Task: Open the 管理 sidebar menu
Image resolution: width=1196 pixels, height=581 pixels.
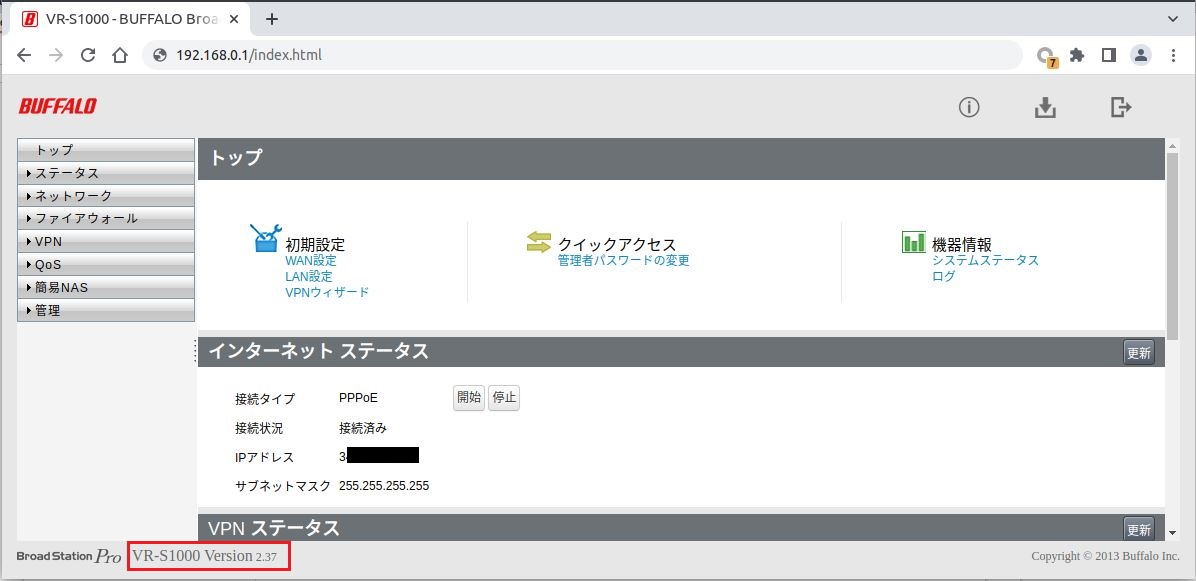Action: pos(106,310)
